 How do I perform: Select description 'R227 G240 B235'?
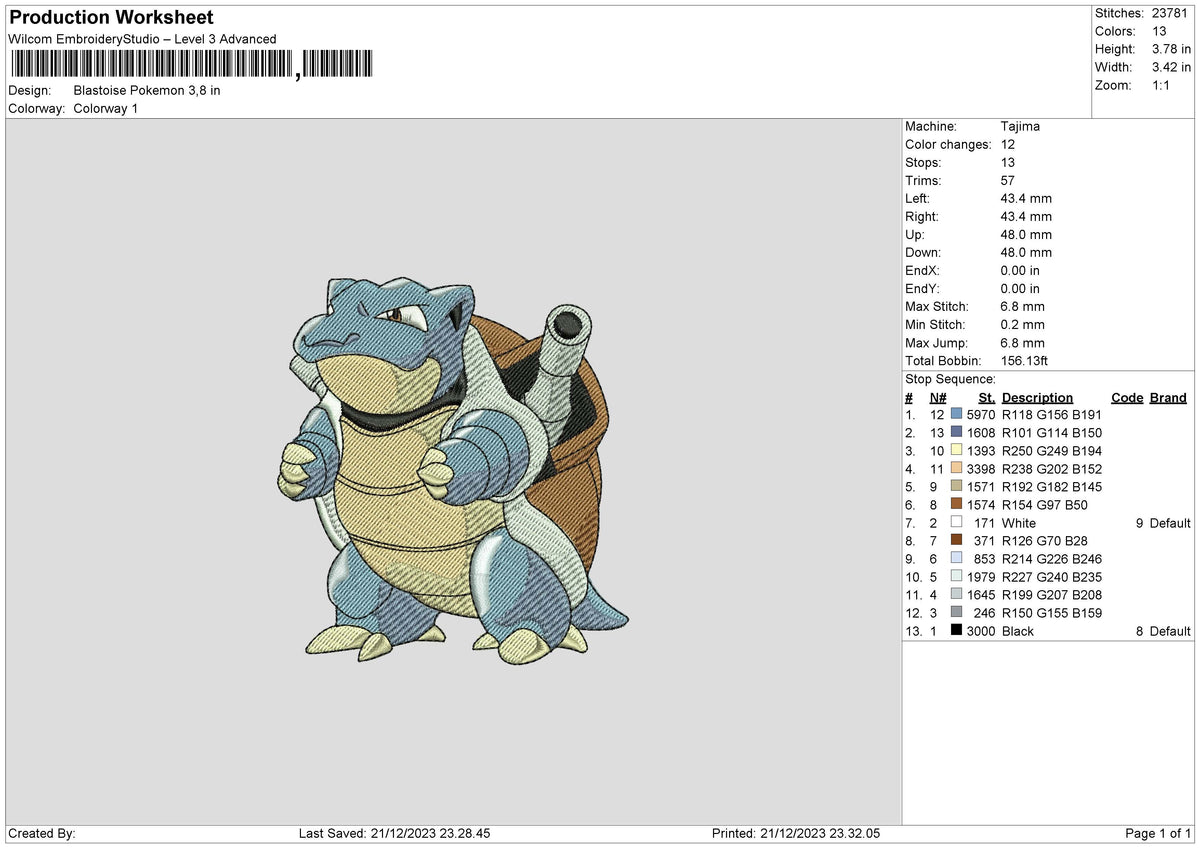click(1052, 576)
